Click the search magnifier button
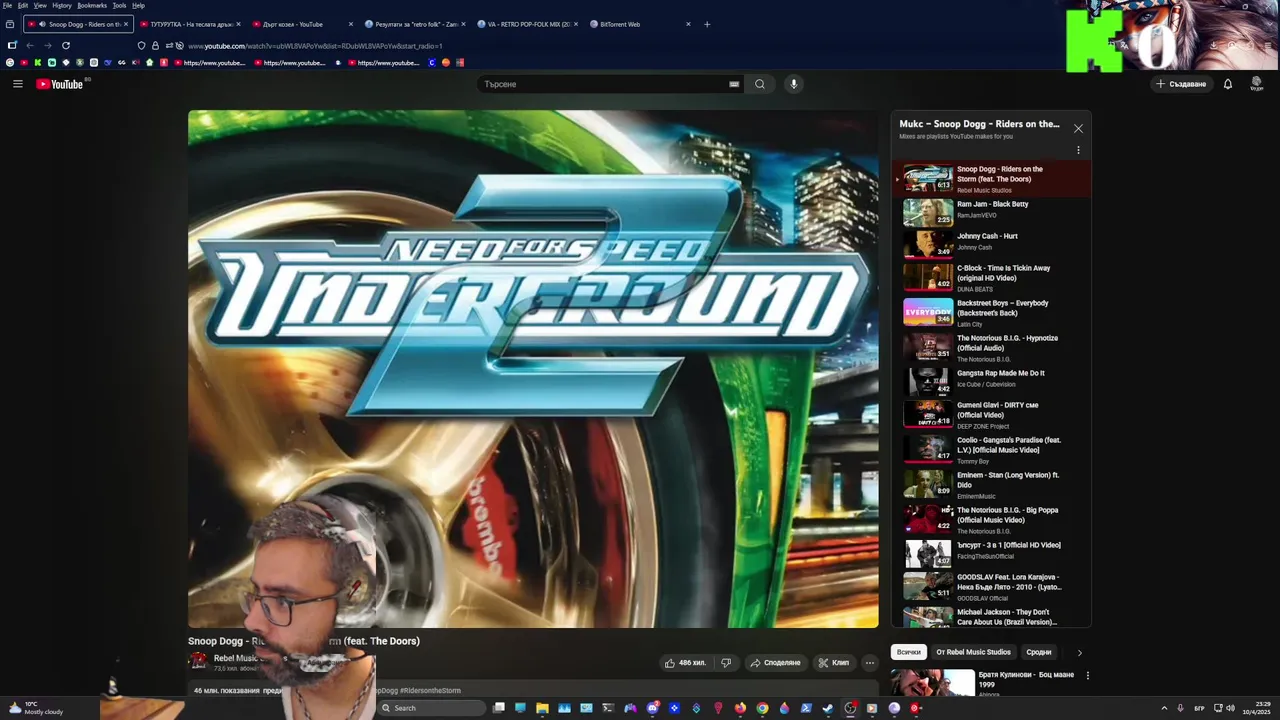Image resolution: width=1280 pixels, height=720 pixels. tap(760, 84)
